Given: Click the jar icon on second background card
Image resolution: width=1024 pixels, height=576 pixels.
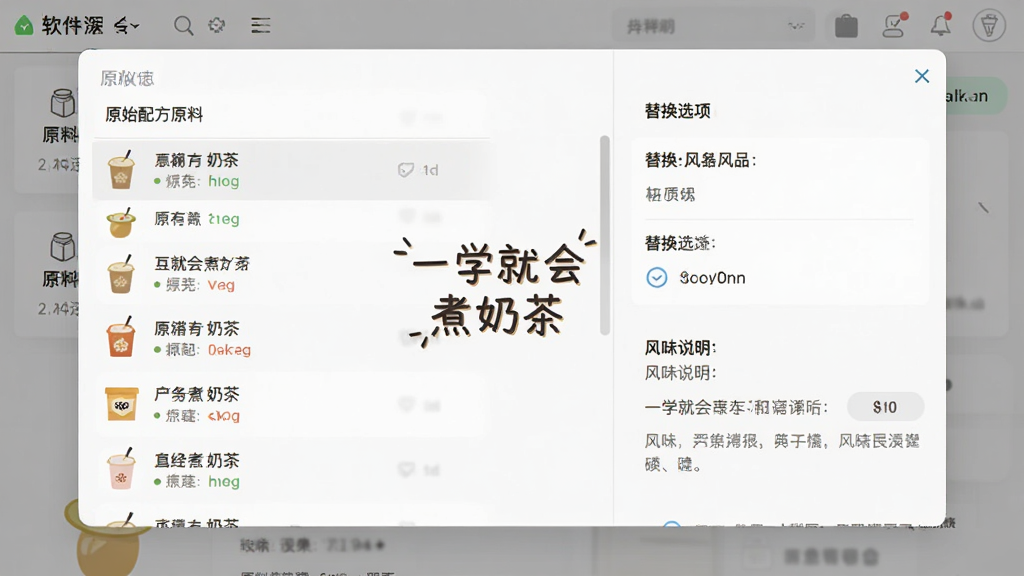Looking at the screenshot, I should click(63, 247).
